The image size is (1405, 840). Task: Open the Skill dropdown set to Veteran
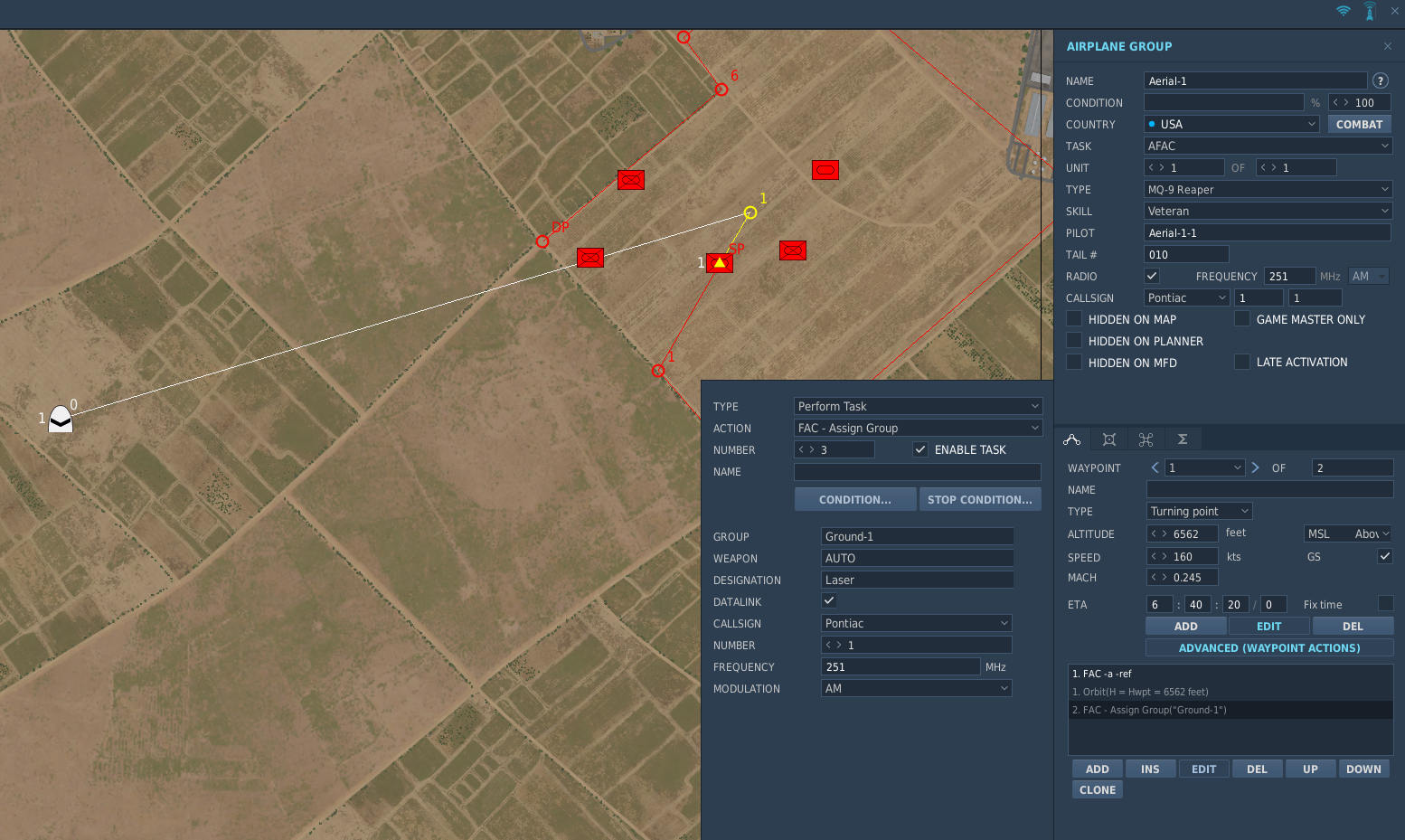[1268, 211]
